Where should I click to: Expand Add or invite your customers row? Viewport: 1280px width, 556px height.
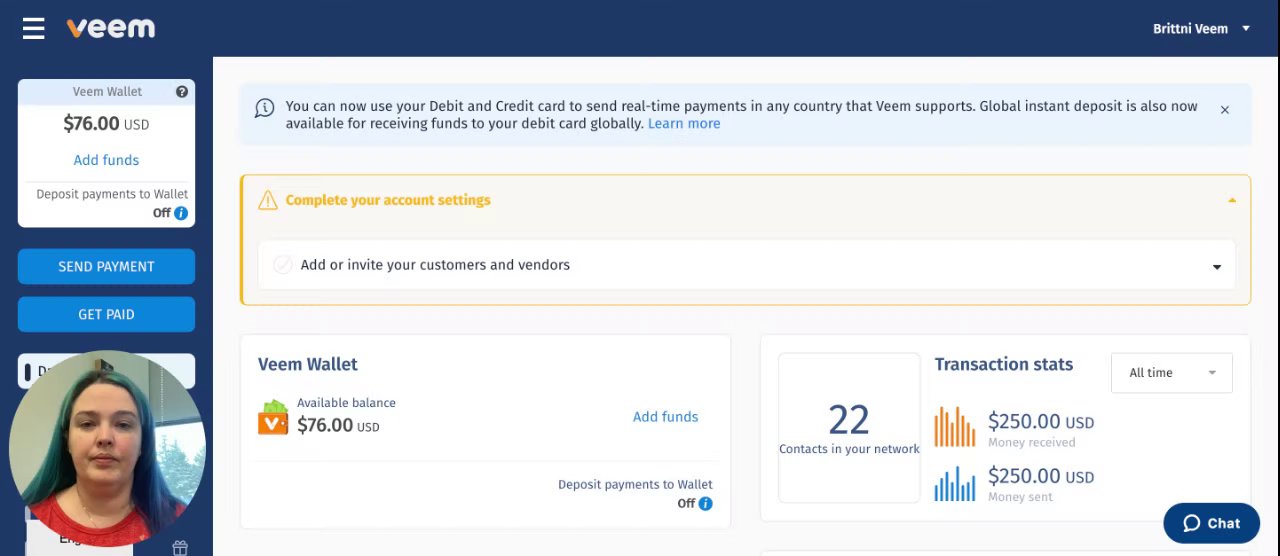coord(1216,267)
